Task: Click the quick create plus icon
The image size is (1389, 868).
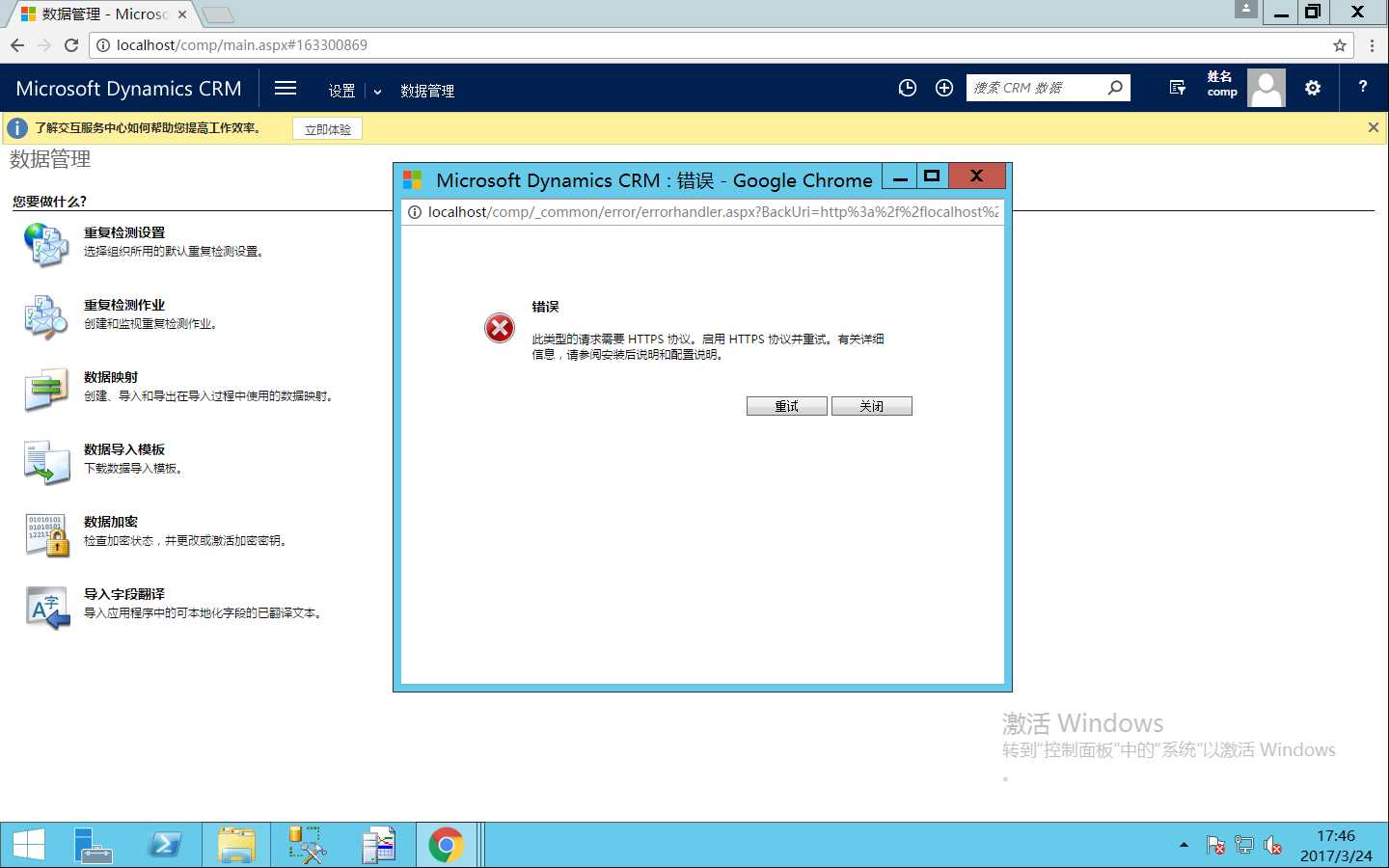Action: tap(944, 88)
